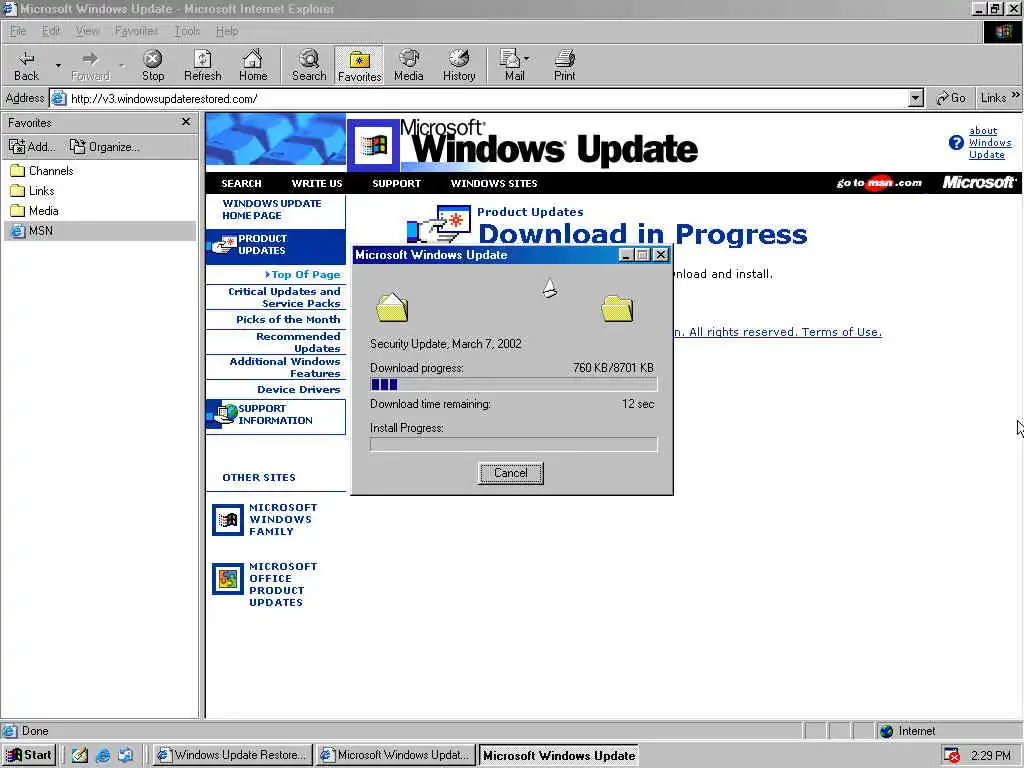
Task: Show History from the toolbar
Action: click(459, 65)
